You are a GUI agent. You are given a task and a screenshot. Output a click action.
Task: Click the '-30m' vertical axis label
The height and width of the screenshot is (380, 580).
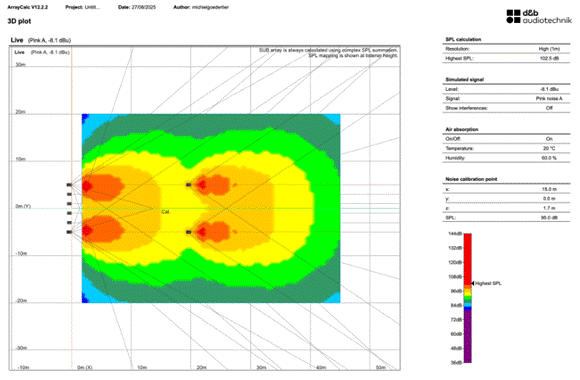[x=20, y=348]
